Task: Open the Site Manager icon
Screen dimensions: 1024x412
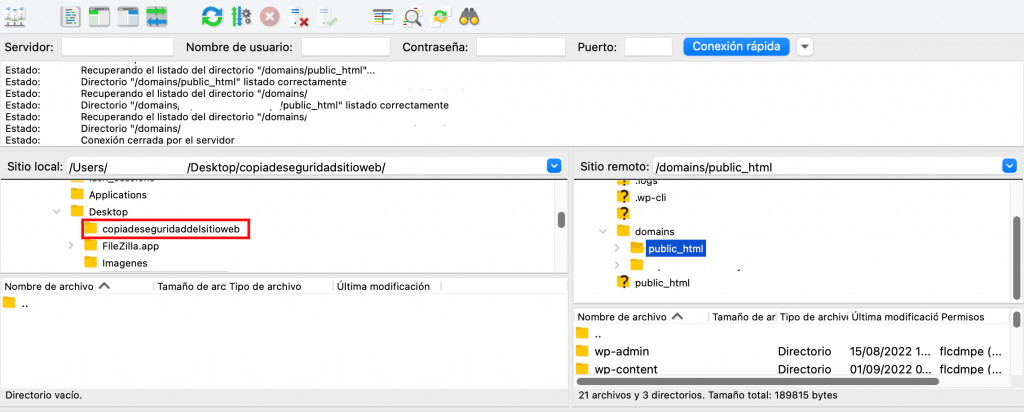Action: click(17, 16)
